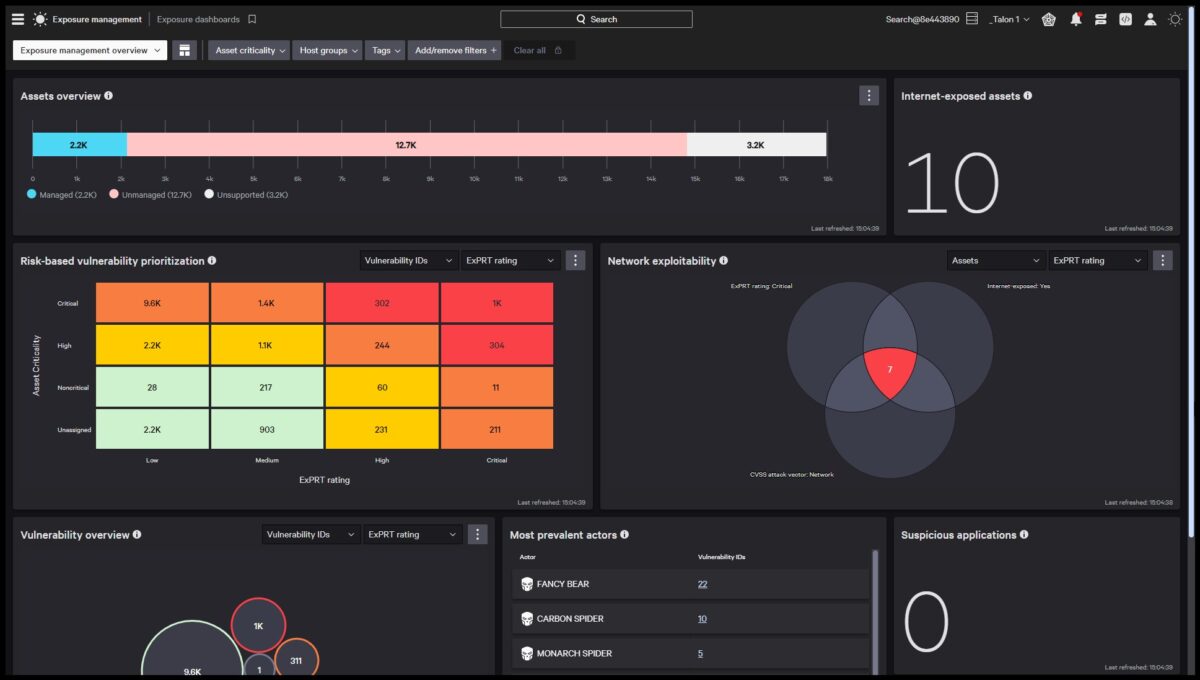Open Vulnerability overview three-dot menu
Image resolution: width=1200 pixels, height=680 pixels.
click(x=477, y=534)
